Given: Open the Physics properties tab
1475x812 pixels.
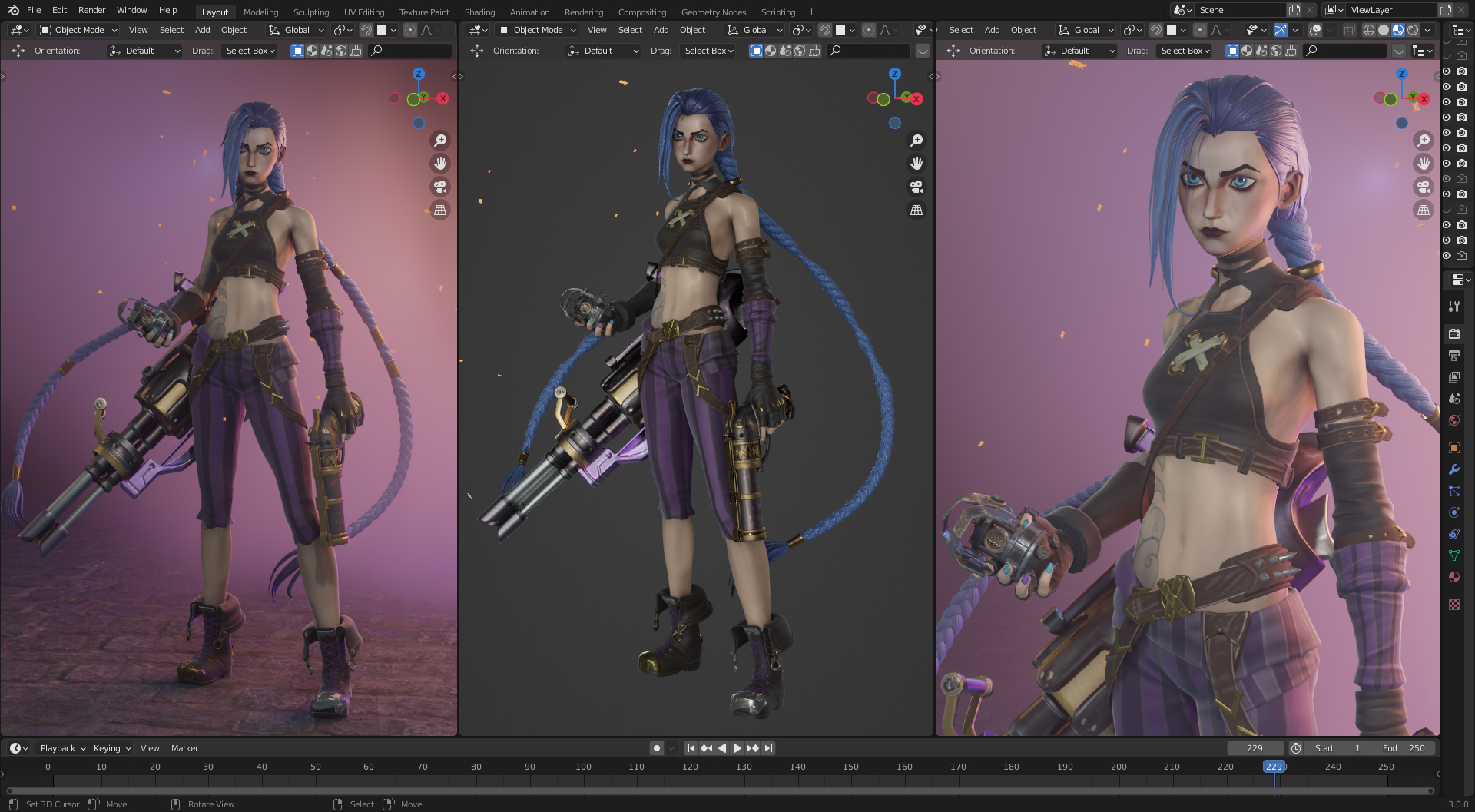Looking at the screenshot, I should coord(1454,512).
